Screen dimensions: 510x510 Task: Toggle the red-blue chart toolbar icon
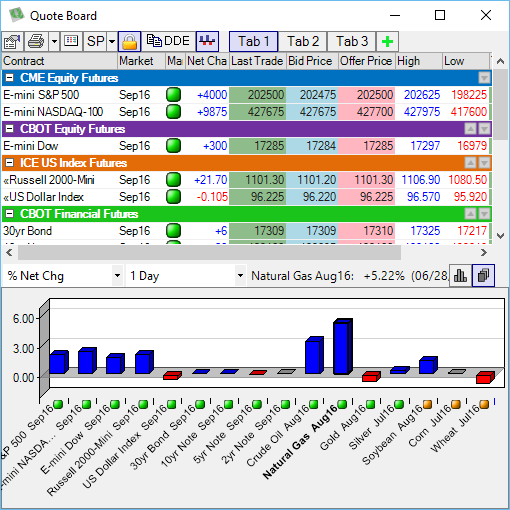coord(207,42)
